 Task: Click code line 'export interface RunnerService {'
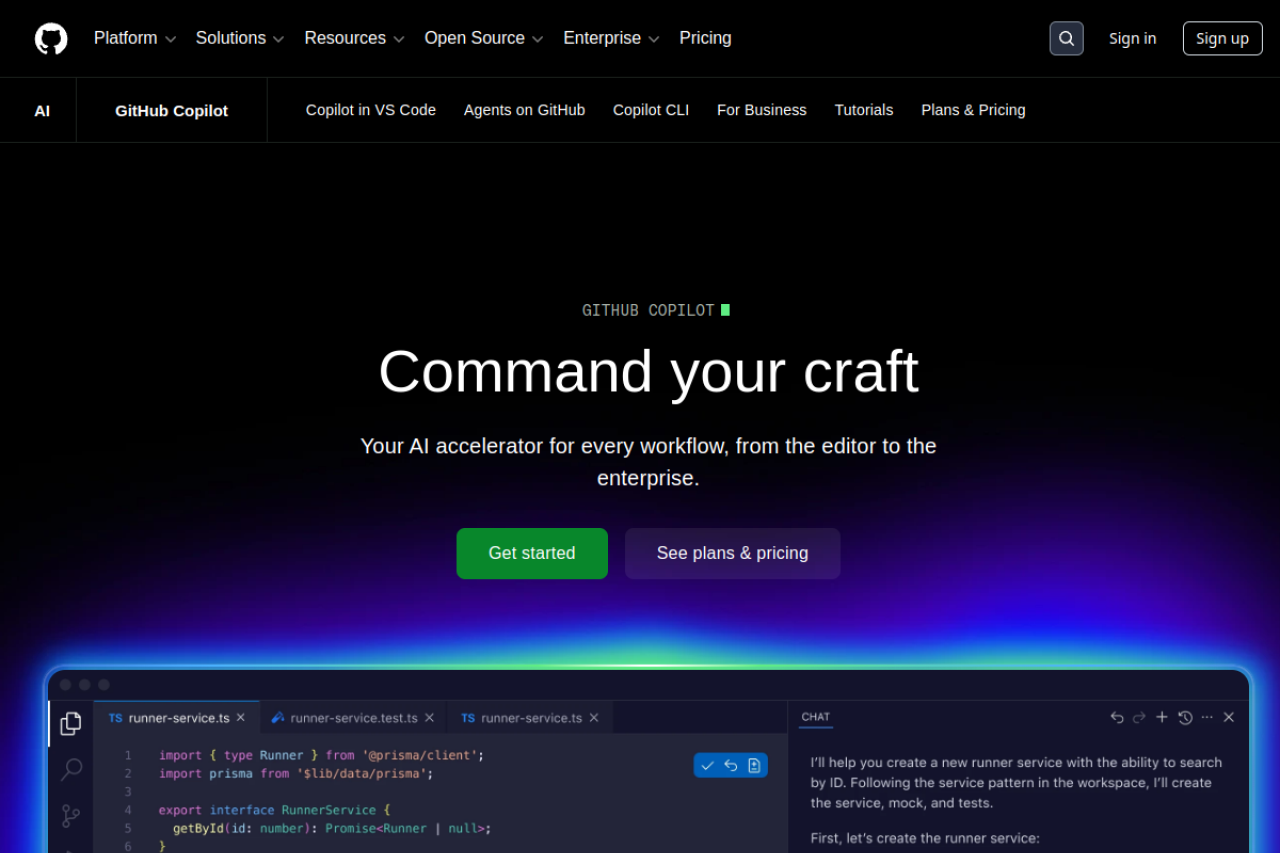pos(274,810)
